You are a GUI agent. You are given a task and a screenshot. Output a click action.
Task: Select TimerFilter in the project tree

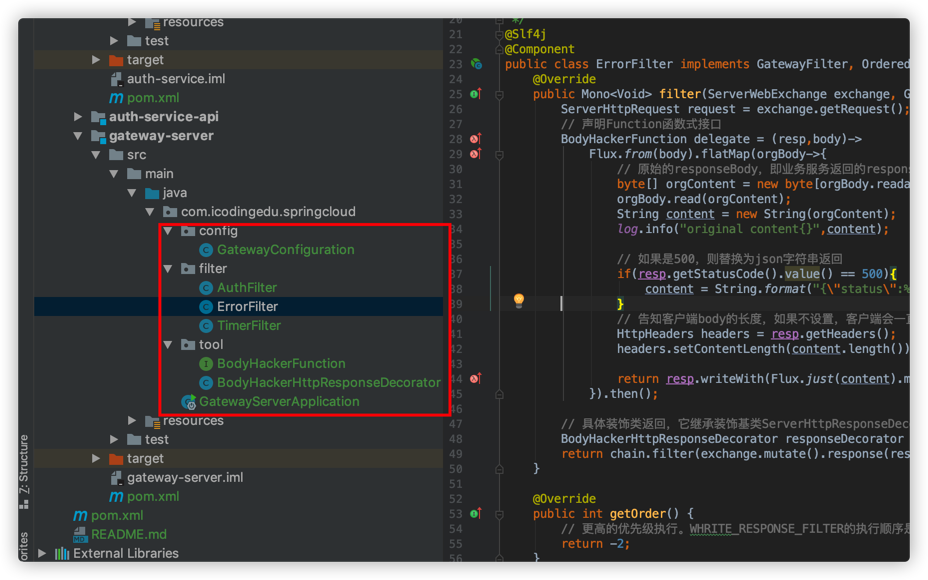pyautogui.click(x=249, y=326)
